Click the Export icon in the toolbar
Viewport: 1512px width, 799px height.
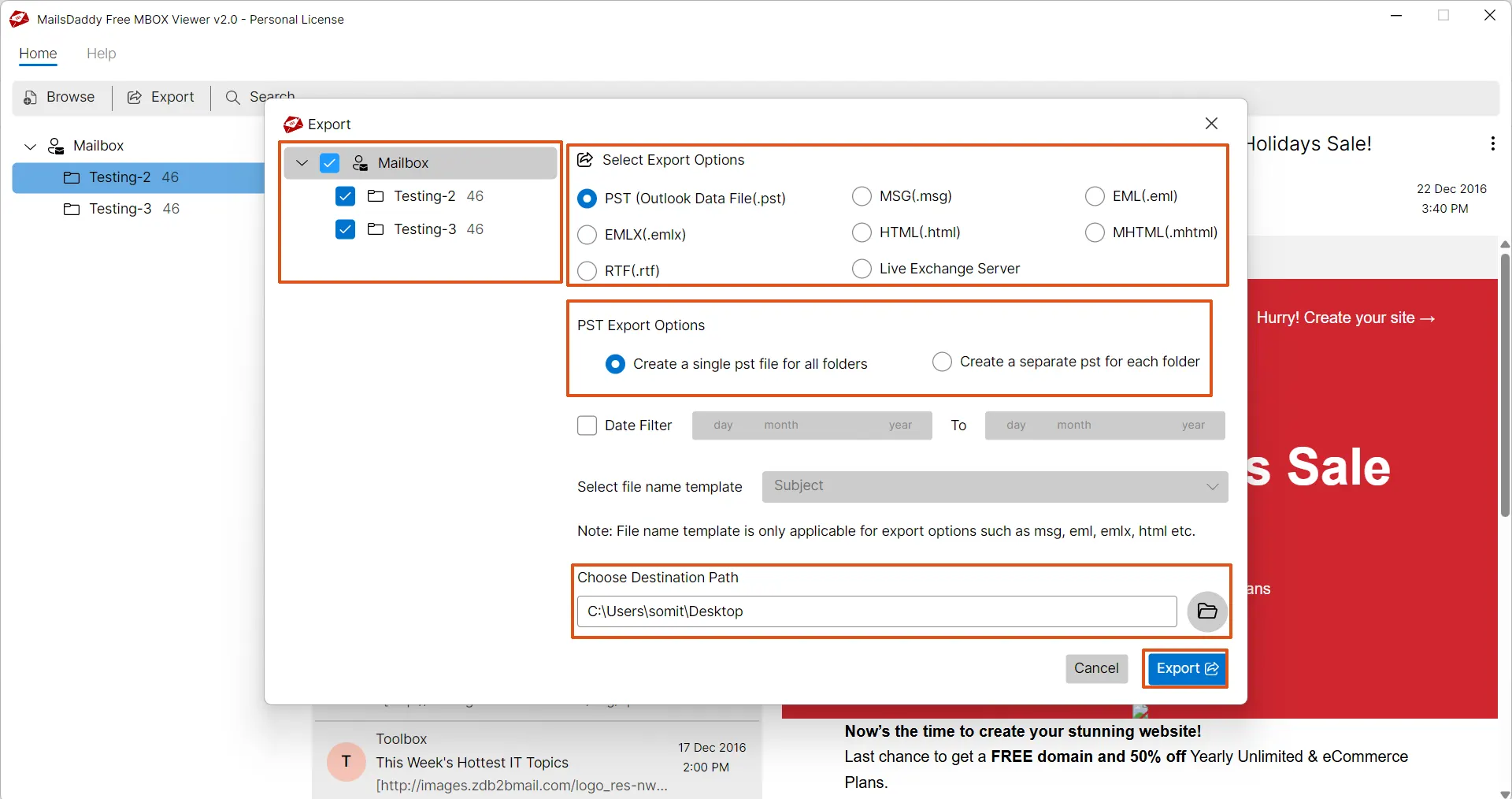[135, 97]
